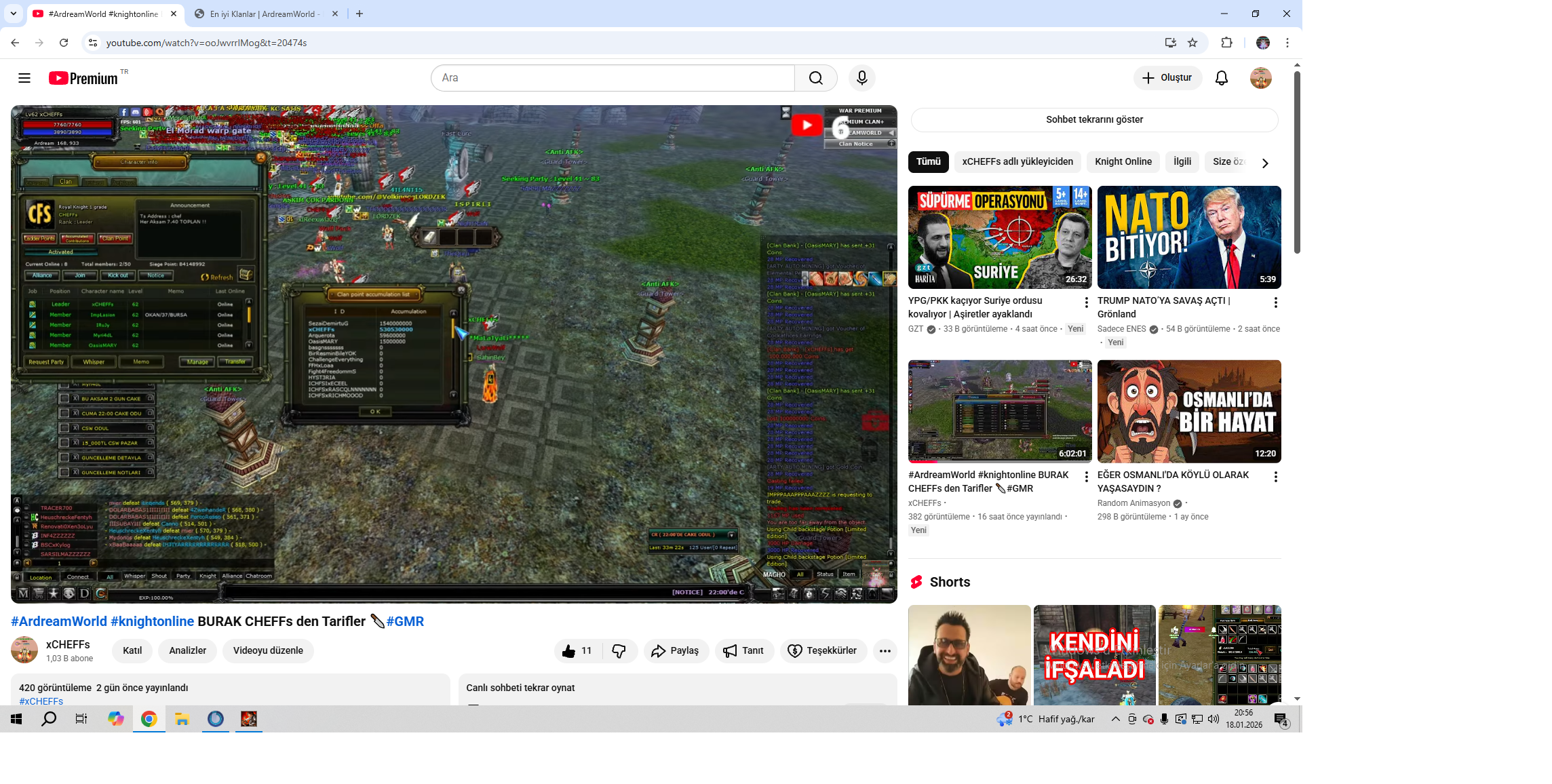Open Chrome tab search dropdown
The height and width of the screenshot is (784, 1552).
tap(13, 14)
